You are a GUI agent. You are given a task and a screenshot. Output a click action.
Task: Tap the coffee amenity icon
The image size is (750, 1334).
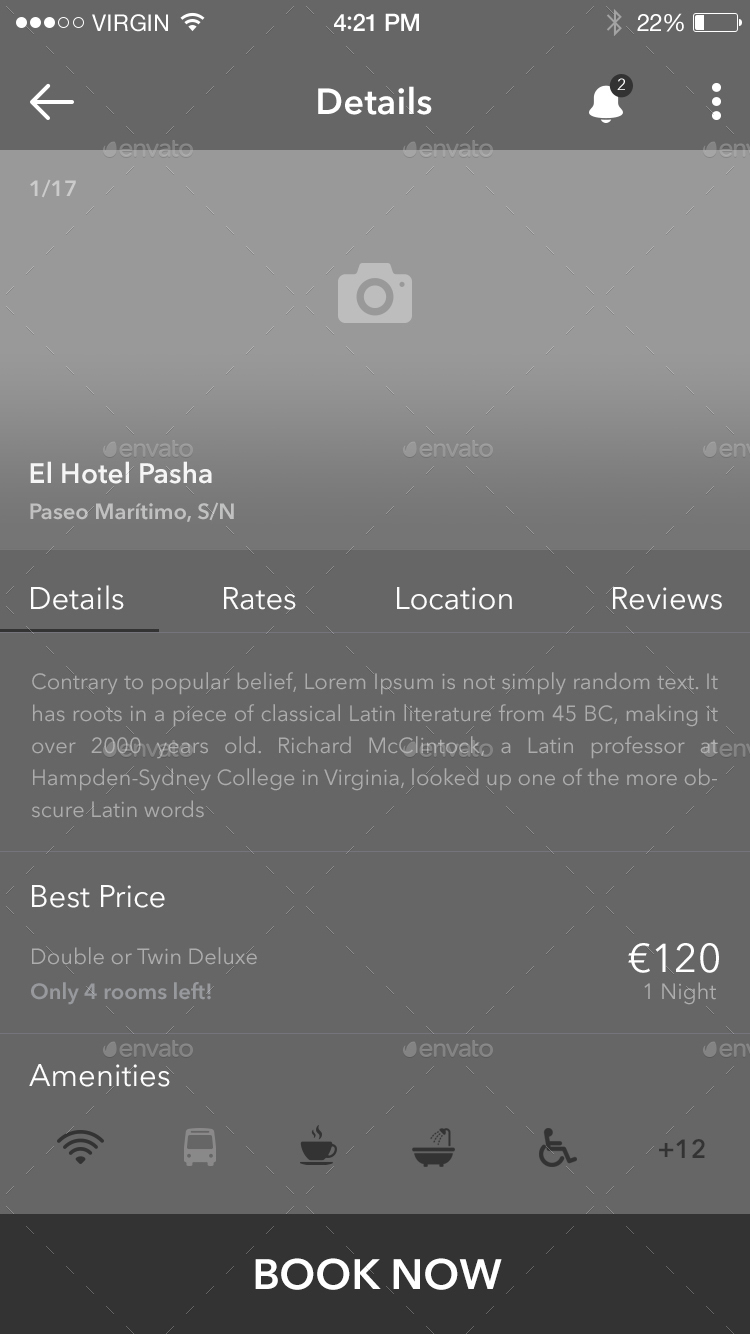316,1148
